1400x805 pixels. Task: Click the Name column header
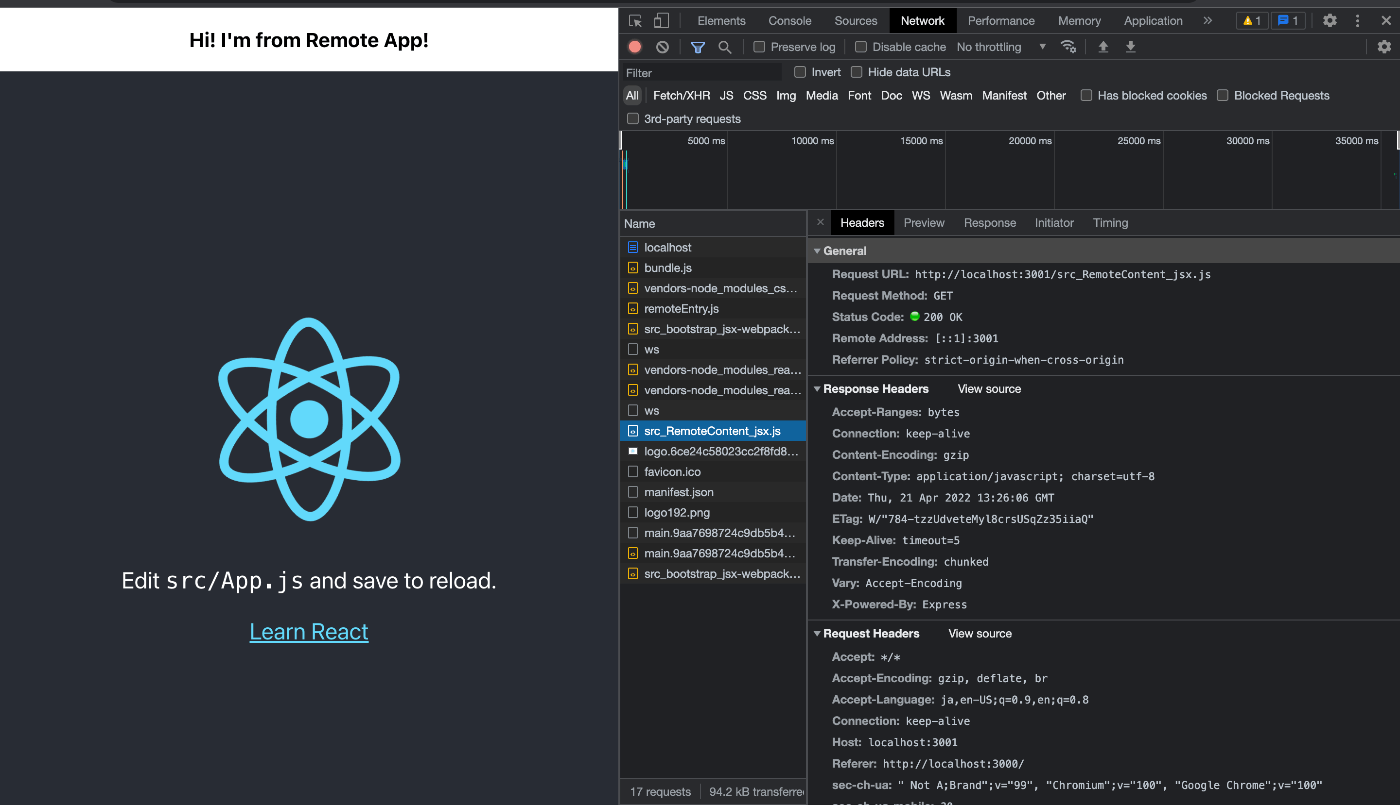(x=712, y=224)
